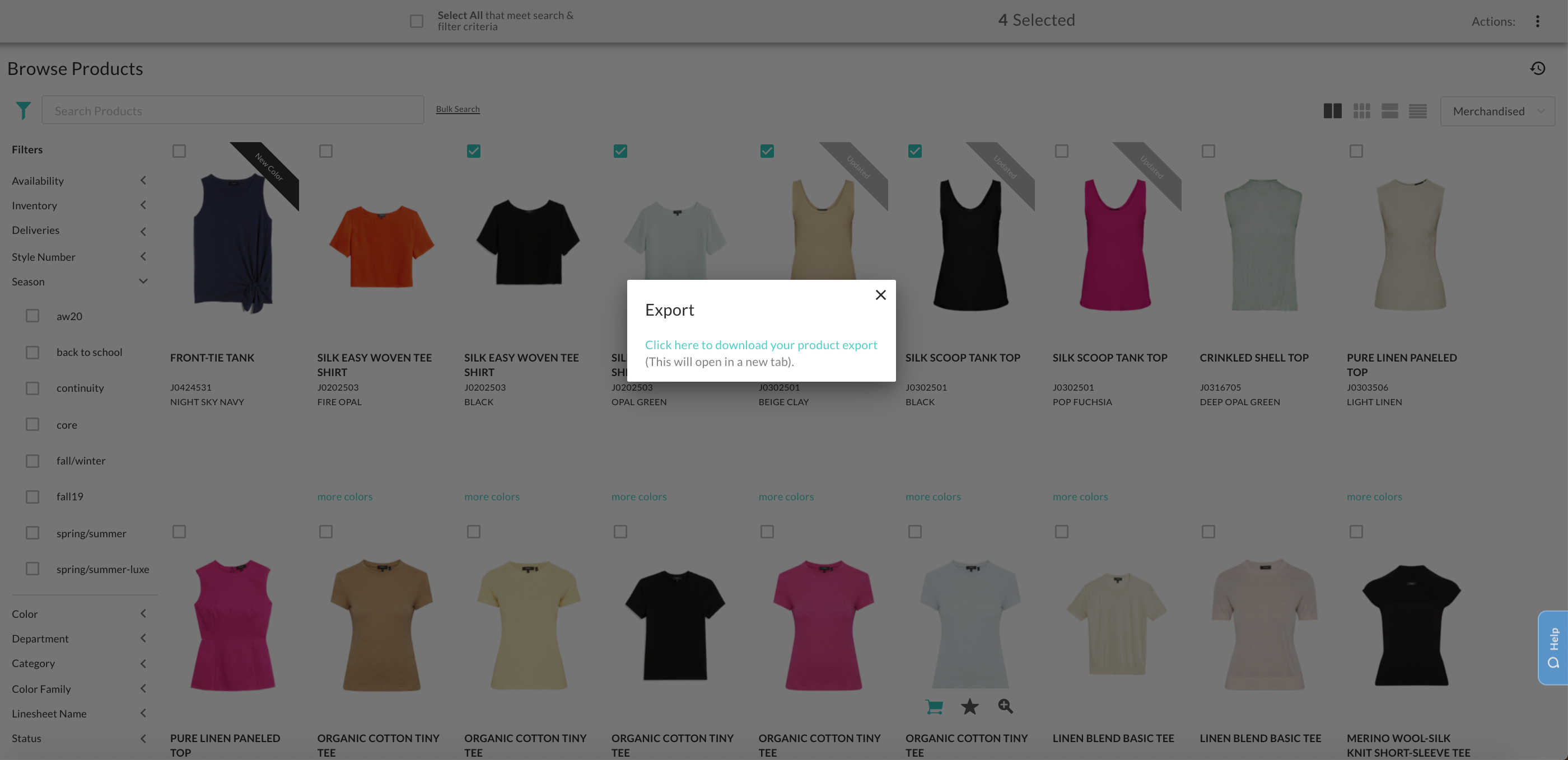Screen dimensions: 1568x760
Task: Check the aw20 season filter
Action: (32, 316)
